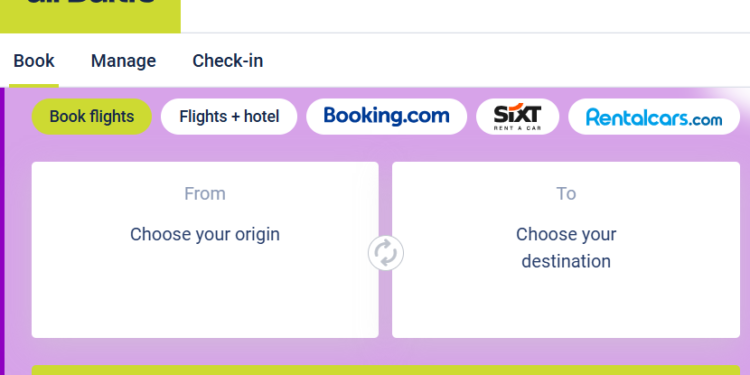Open the Check-in tab

(228, 61)
